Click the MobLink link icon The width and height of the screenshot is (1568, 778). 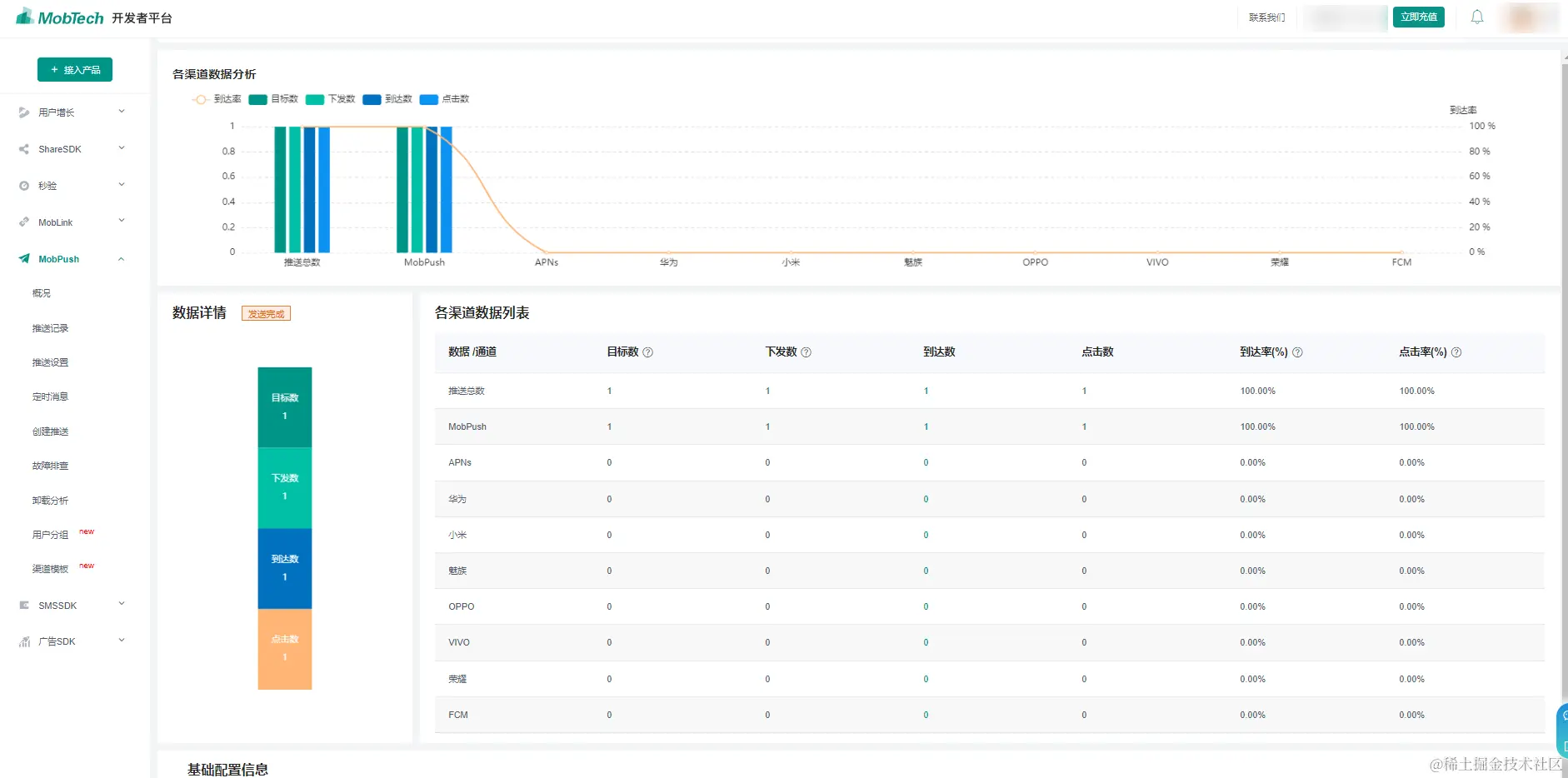24,222
